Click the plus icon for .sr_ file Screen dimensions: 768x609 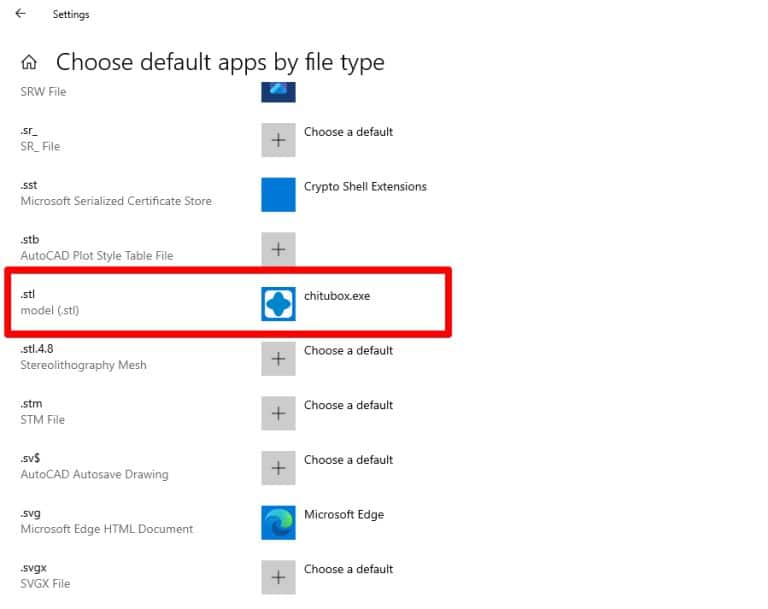click(278, 140)
